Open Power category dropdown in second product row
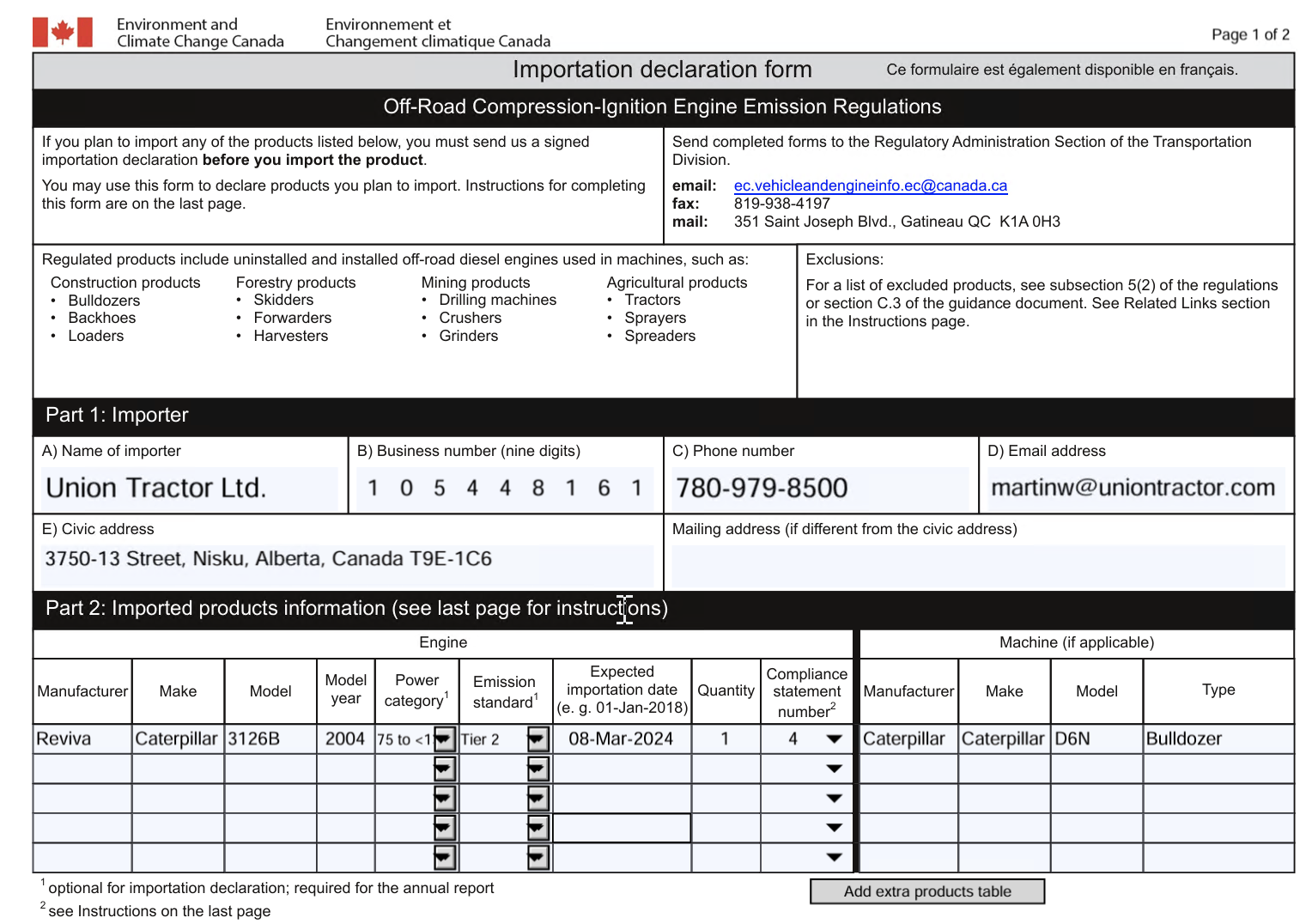1312x924 pixels. pyautogui.click(x=444, y=769)
